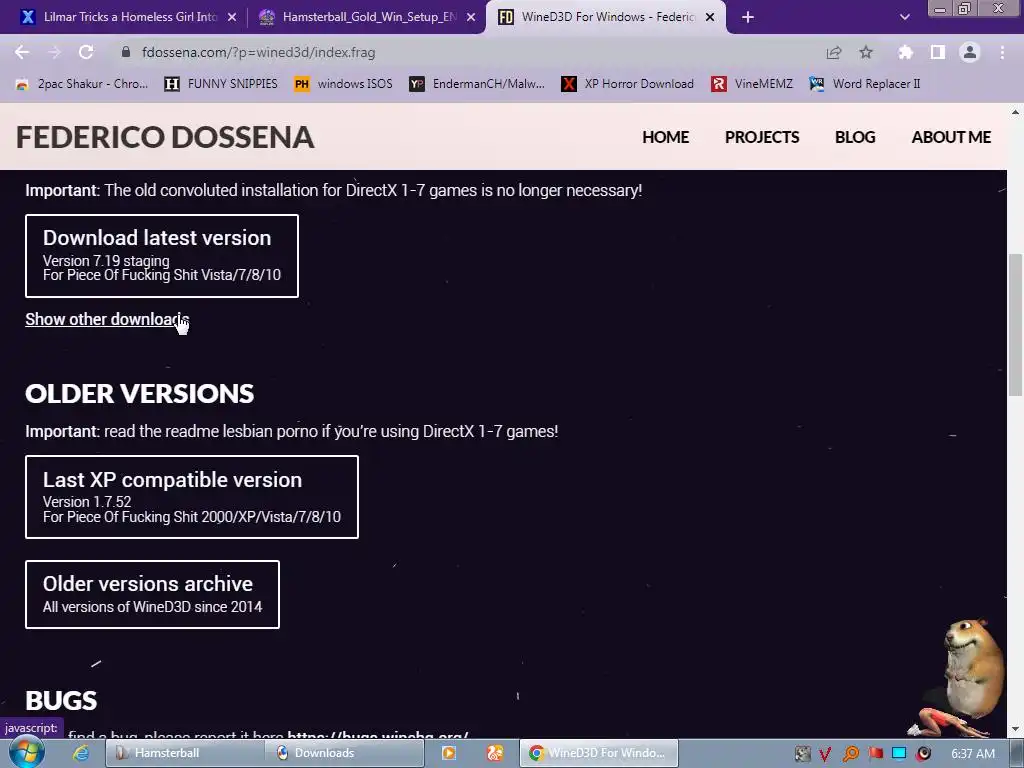Open the Chrome three-dot menu
The width and height of the screenshot is (1024, 768).
[x=1002, y=52]
